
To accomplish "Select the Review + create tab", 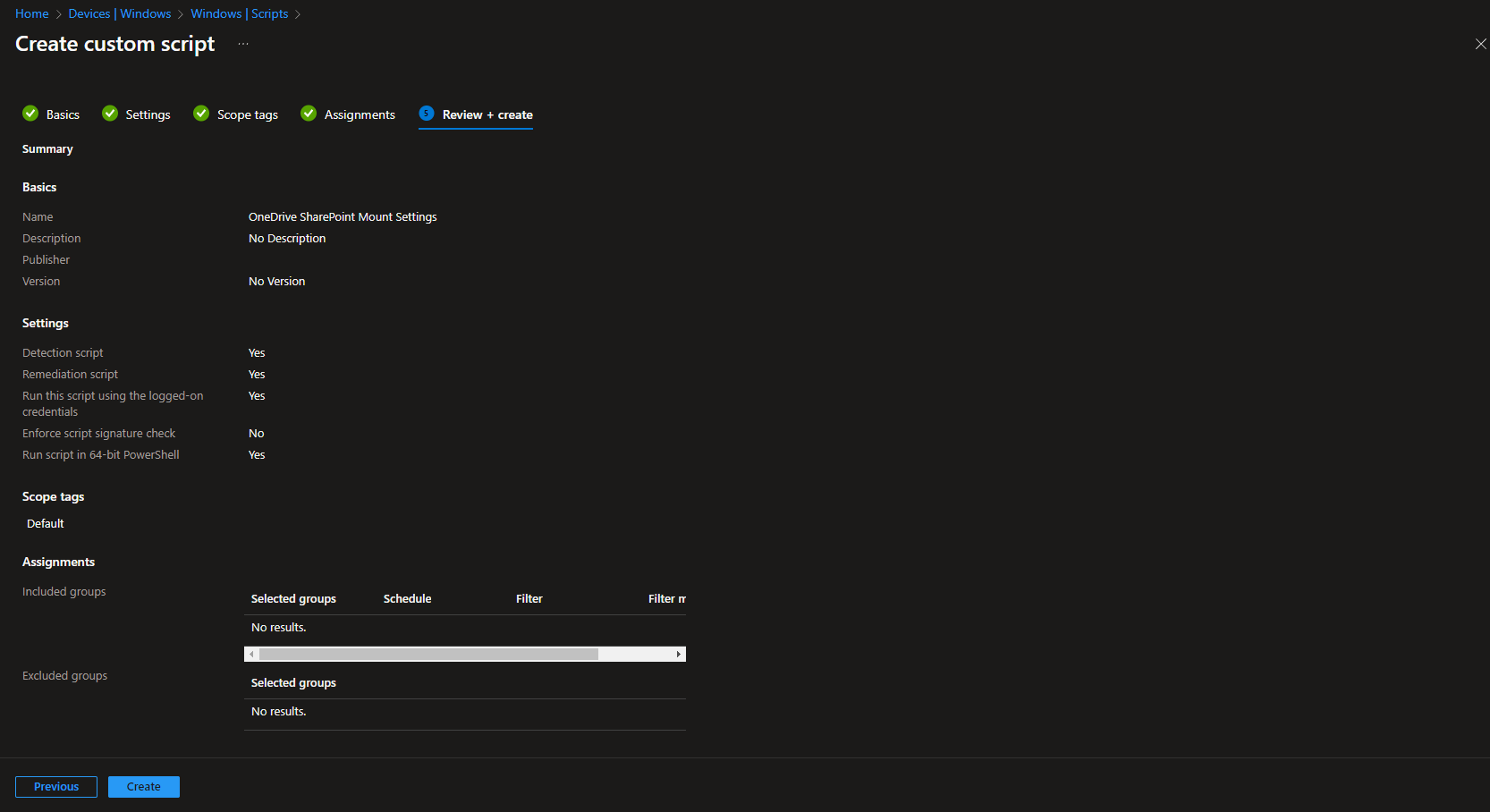I will click(487, 114).
